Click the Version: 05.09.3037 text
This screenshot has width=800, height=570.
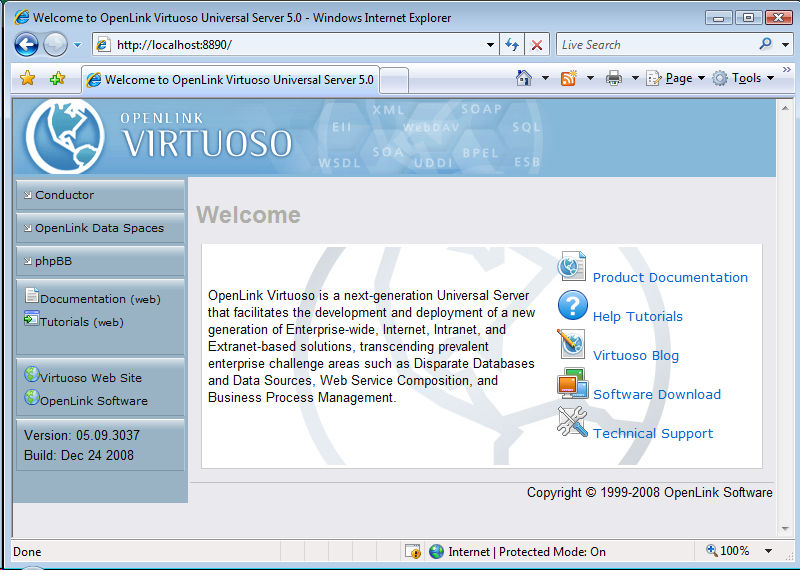point(82,436)
